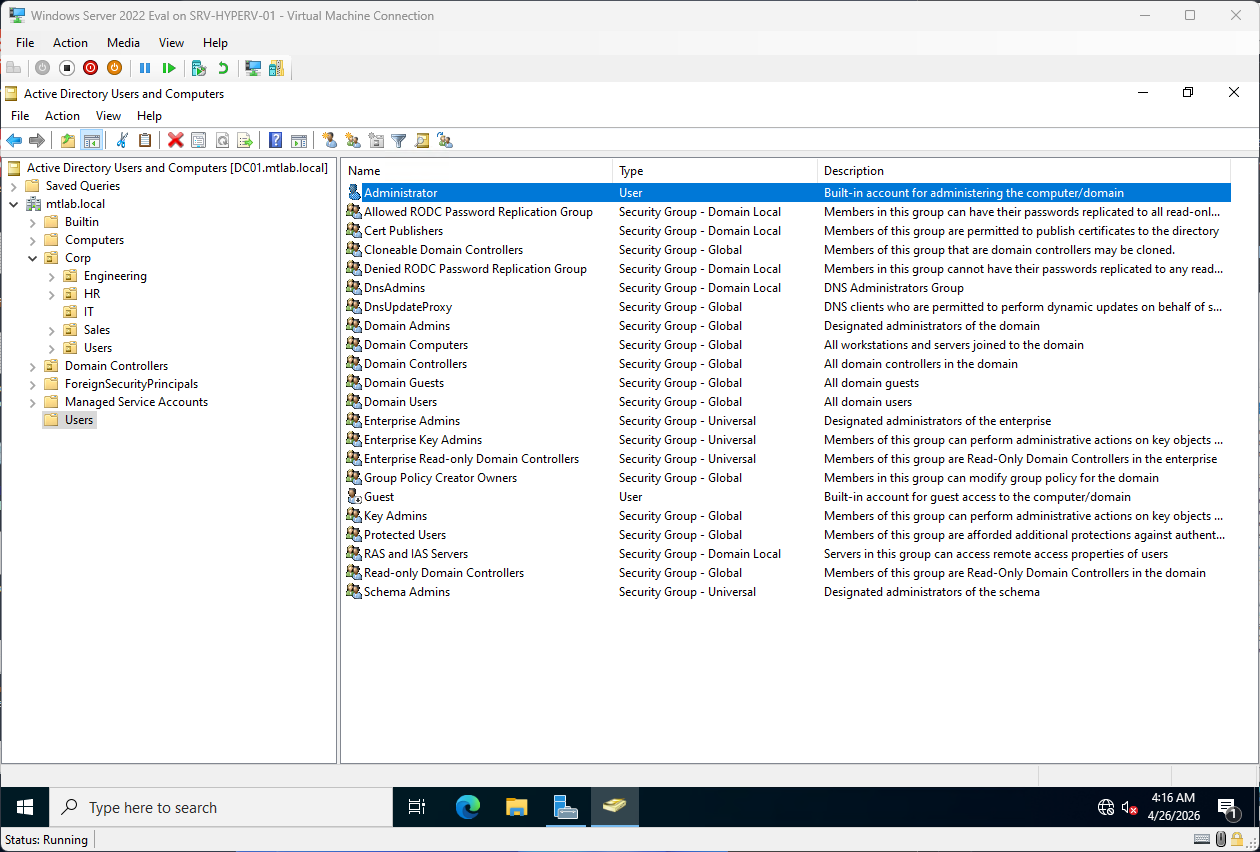Create a new group with the toolbar icon
The height and width of the screenshot is (852, 1260).
point(353,140)
